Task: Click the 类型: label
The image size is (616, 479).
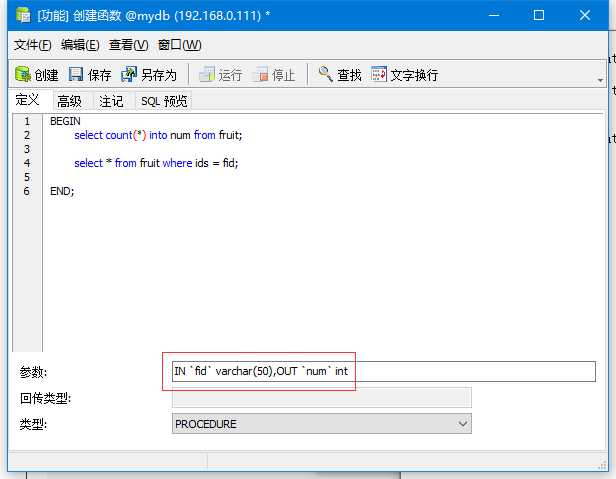Action: click(x=33, y=424)
